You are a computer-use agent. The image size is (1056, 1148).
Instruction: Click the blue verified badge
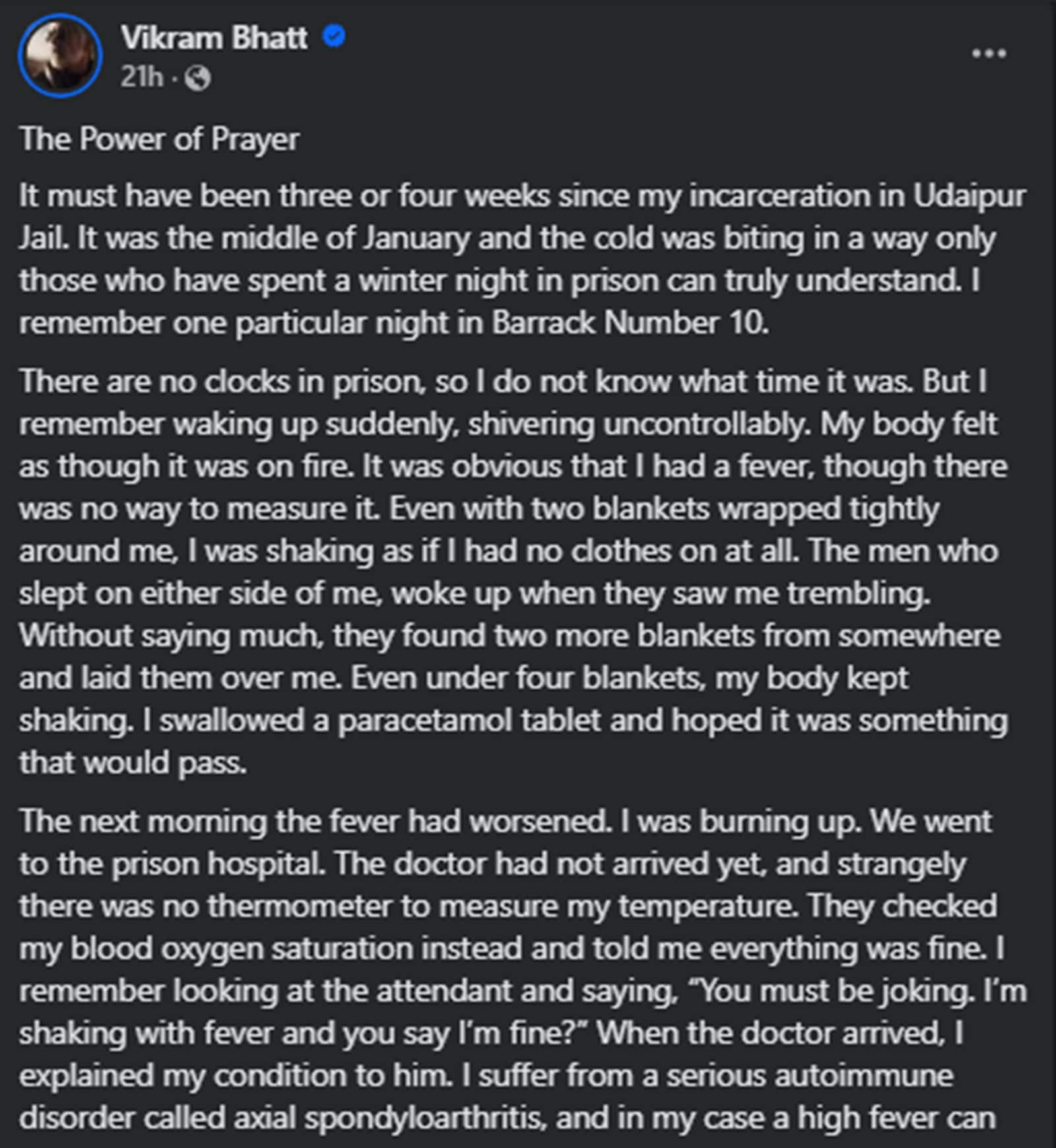(334, 37)
